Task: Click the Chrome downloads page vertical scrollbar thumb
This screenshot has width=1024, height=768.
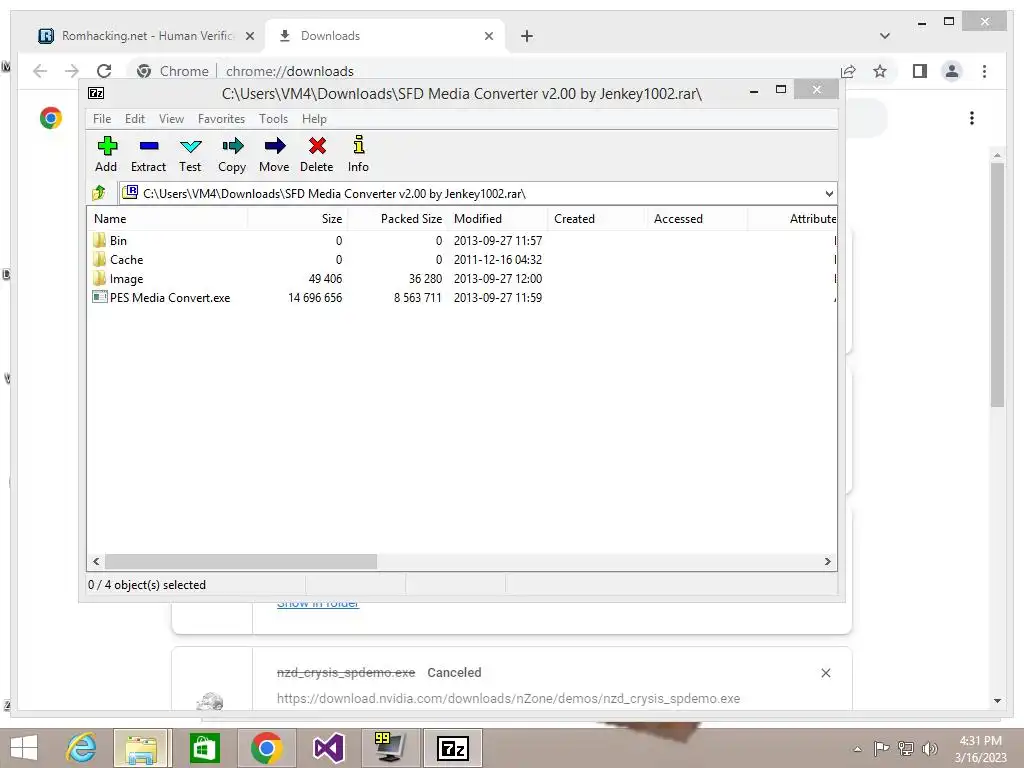Action: click(x=997, y=285)
